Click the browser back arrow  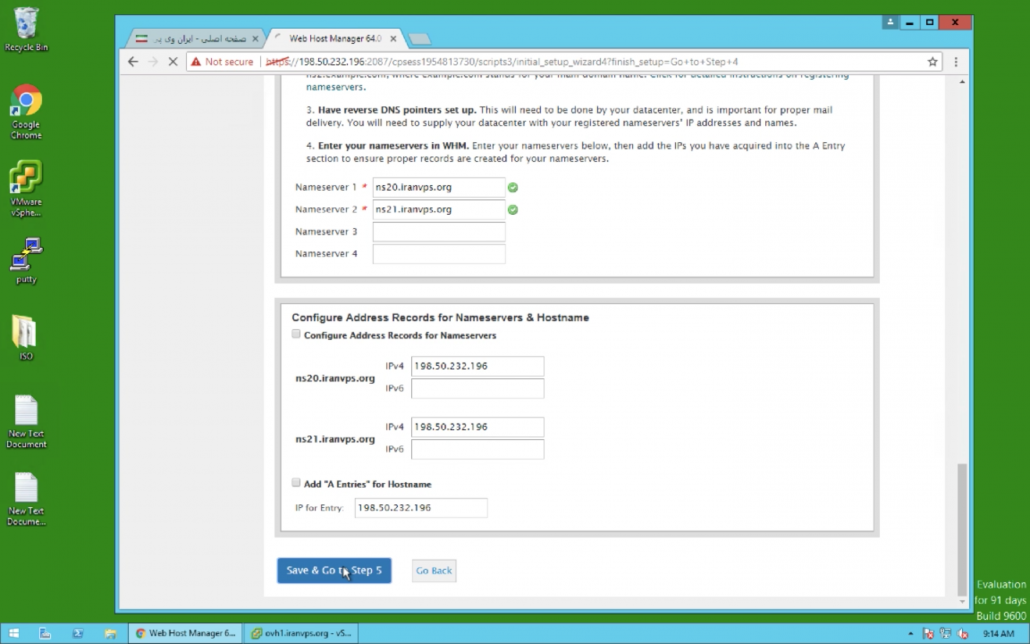point(133,61)
